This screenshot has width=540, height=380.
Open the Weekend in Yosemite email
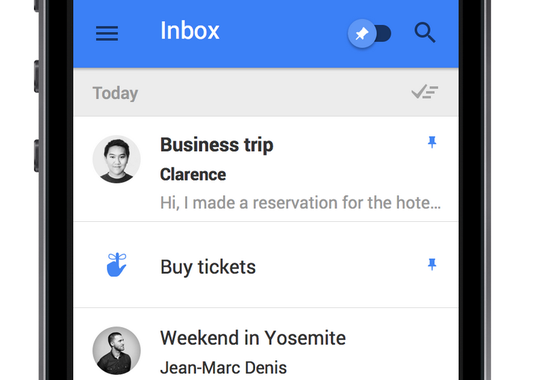click(266, 344)
